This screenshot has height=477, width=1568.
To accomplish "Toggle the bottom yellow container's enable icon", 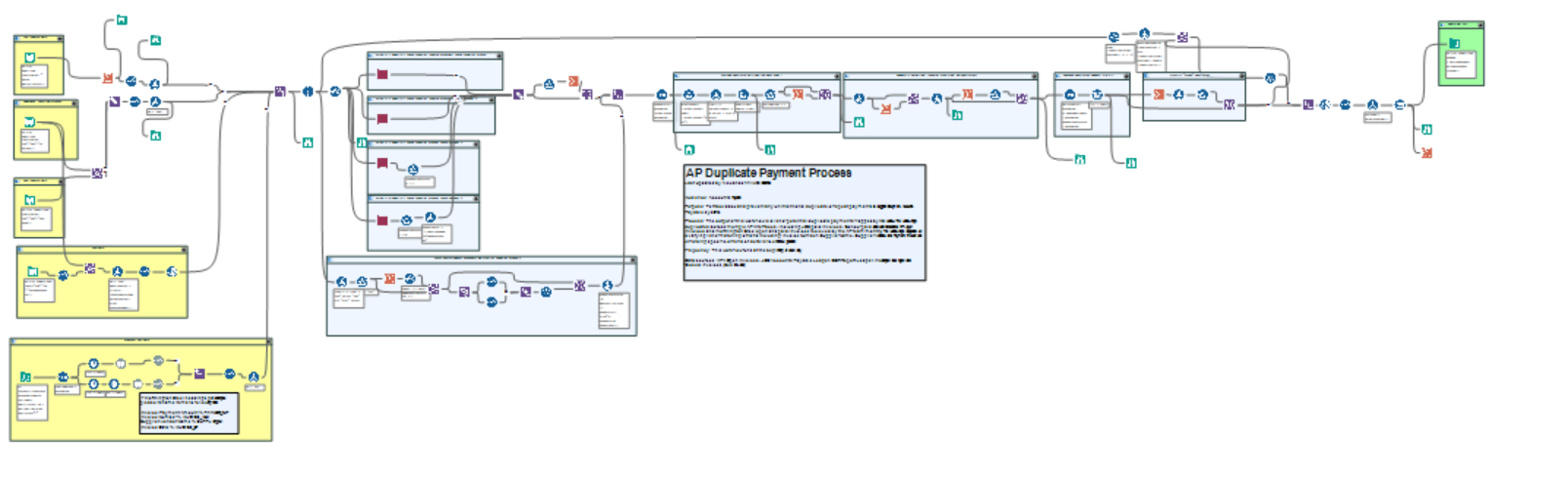I will 15,341.
